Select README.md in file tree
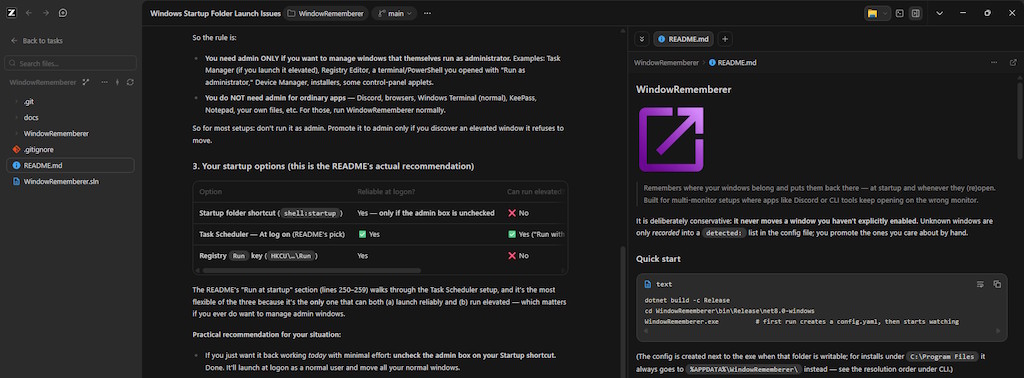Image resolution: width=1024 pixels, height=378 pixels. click(x=71, y=165)
